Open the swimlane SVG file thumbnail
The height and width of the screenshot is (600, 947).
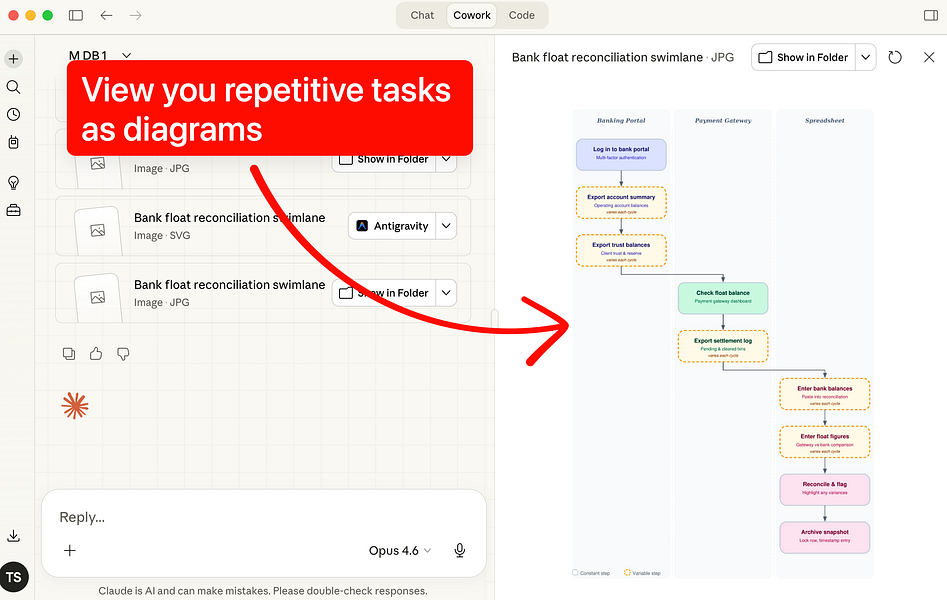point(98,230)
